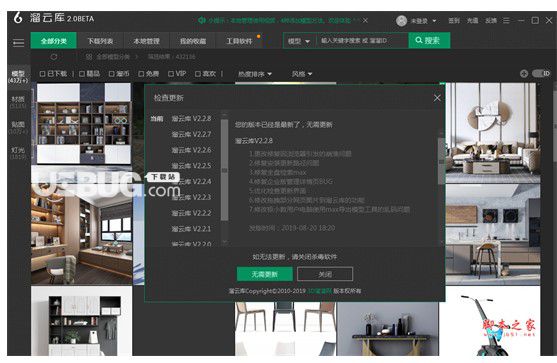Image resolution: width=557 pixels, height=363 pixels.
Task: Switch to the 我的收藏 tab
Action: point(193,40)
